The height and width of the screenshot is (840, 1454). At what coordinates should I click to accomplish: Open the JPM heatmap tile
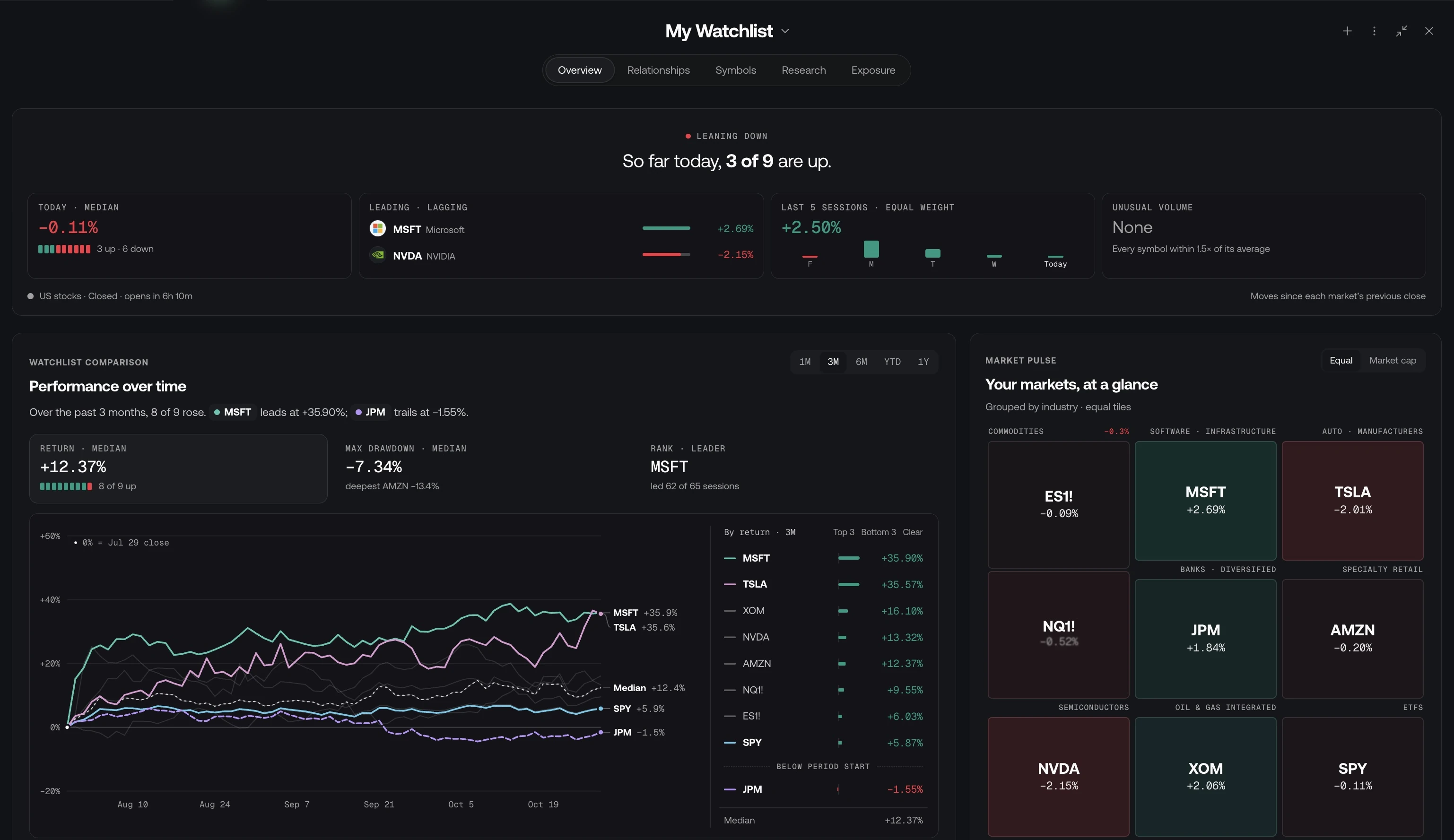tap(1205, 639)
